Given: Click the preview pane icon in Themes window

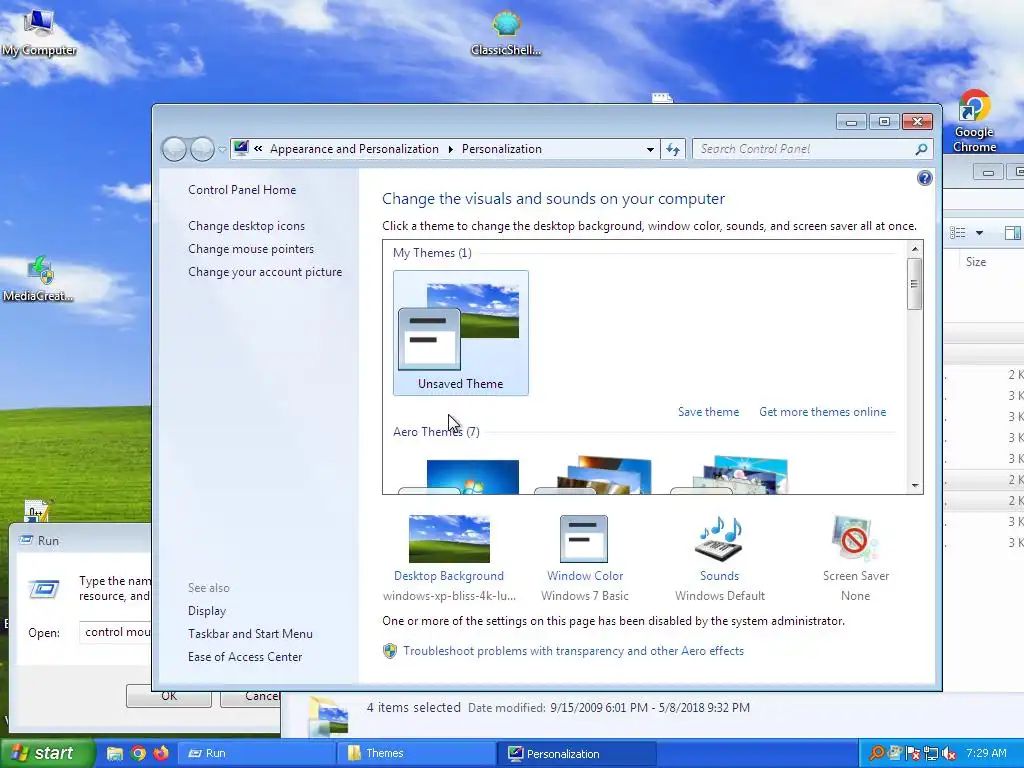Looking at the screenshot, I should point(1013,232).
